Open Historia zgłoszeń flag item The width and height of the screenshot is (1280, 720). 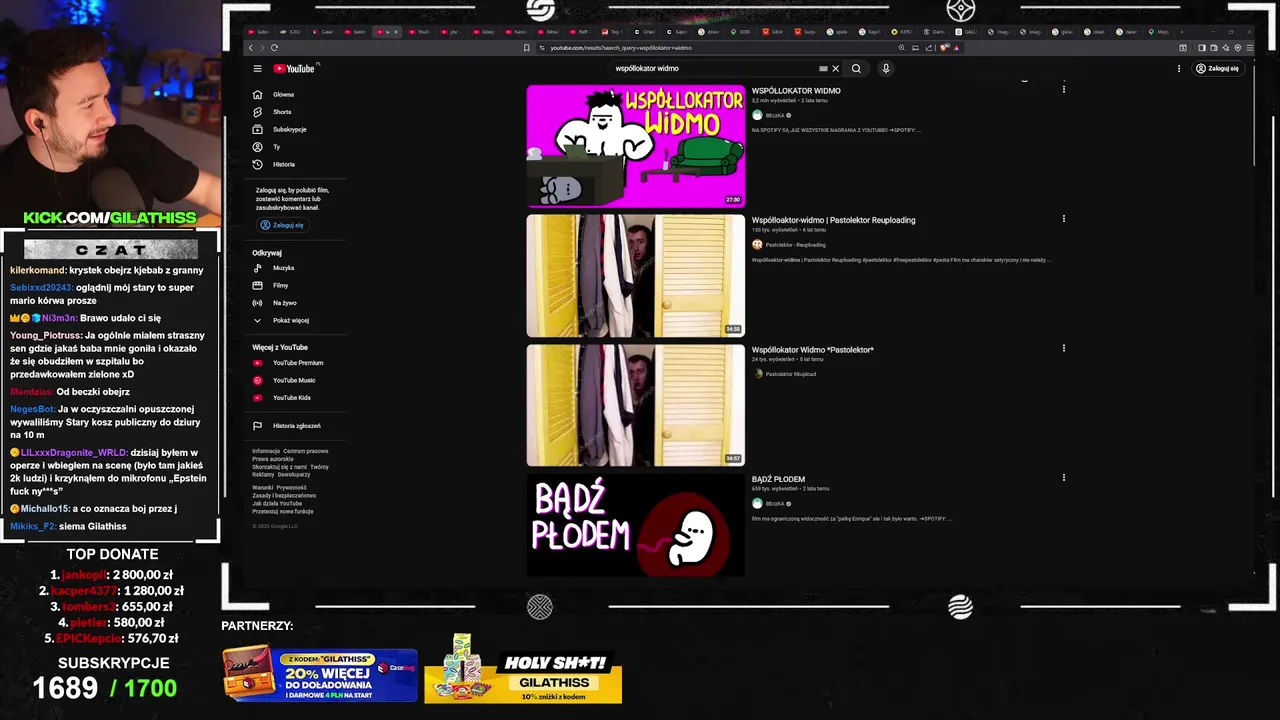tap(287, 426)
